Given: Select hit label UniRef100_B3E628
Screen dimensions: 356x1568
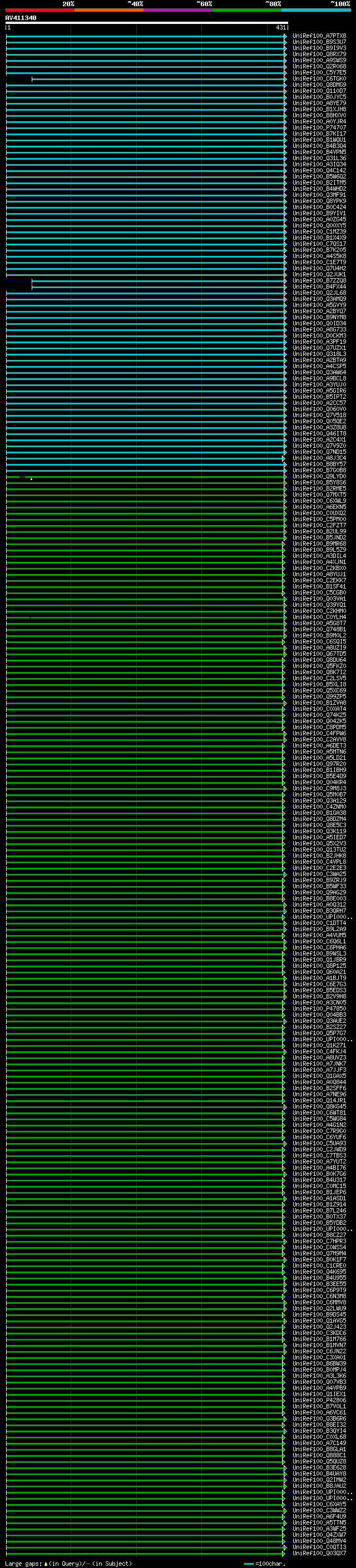Looking at the screenshot, I should click(x=319, y=1467).
